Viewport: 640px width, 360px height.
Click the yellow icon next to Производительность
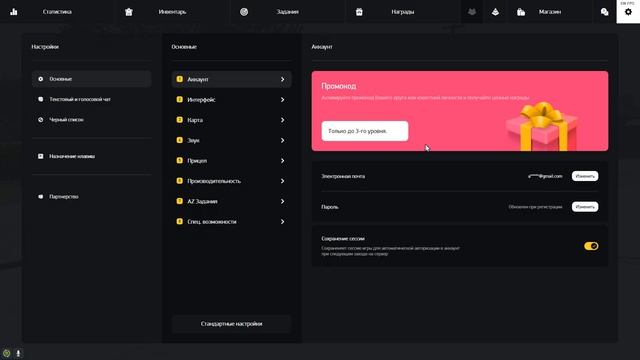180,180
